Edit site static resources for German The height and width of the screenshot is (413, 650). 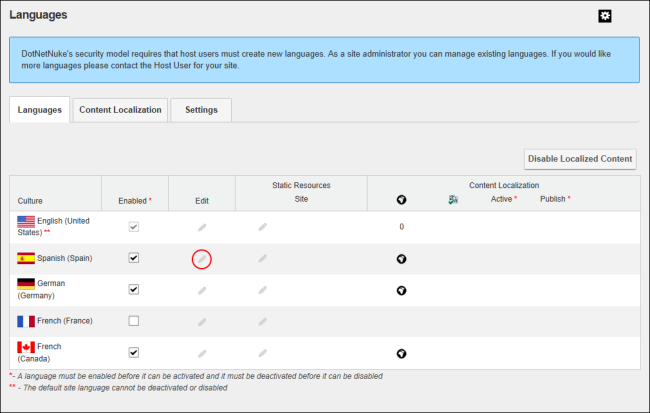point(262,290)
